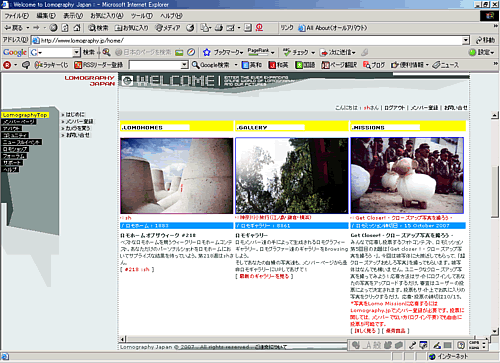Click the highlighter icon on Google toolbar
The image size is (500, 363).
tap(364, 52)
